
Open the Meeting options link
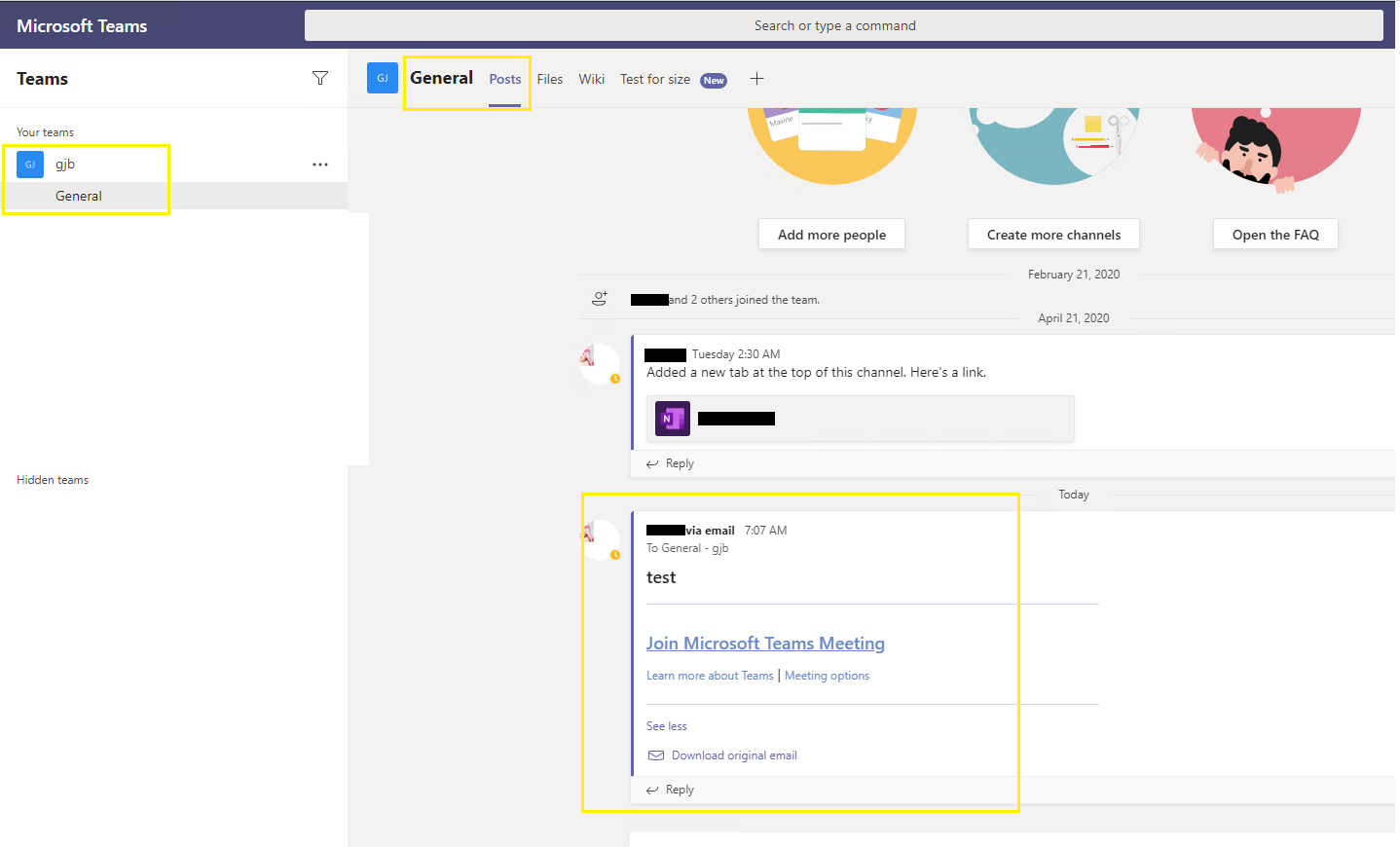point(827,676)
